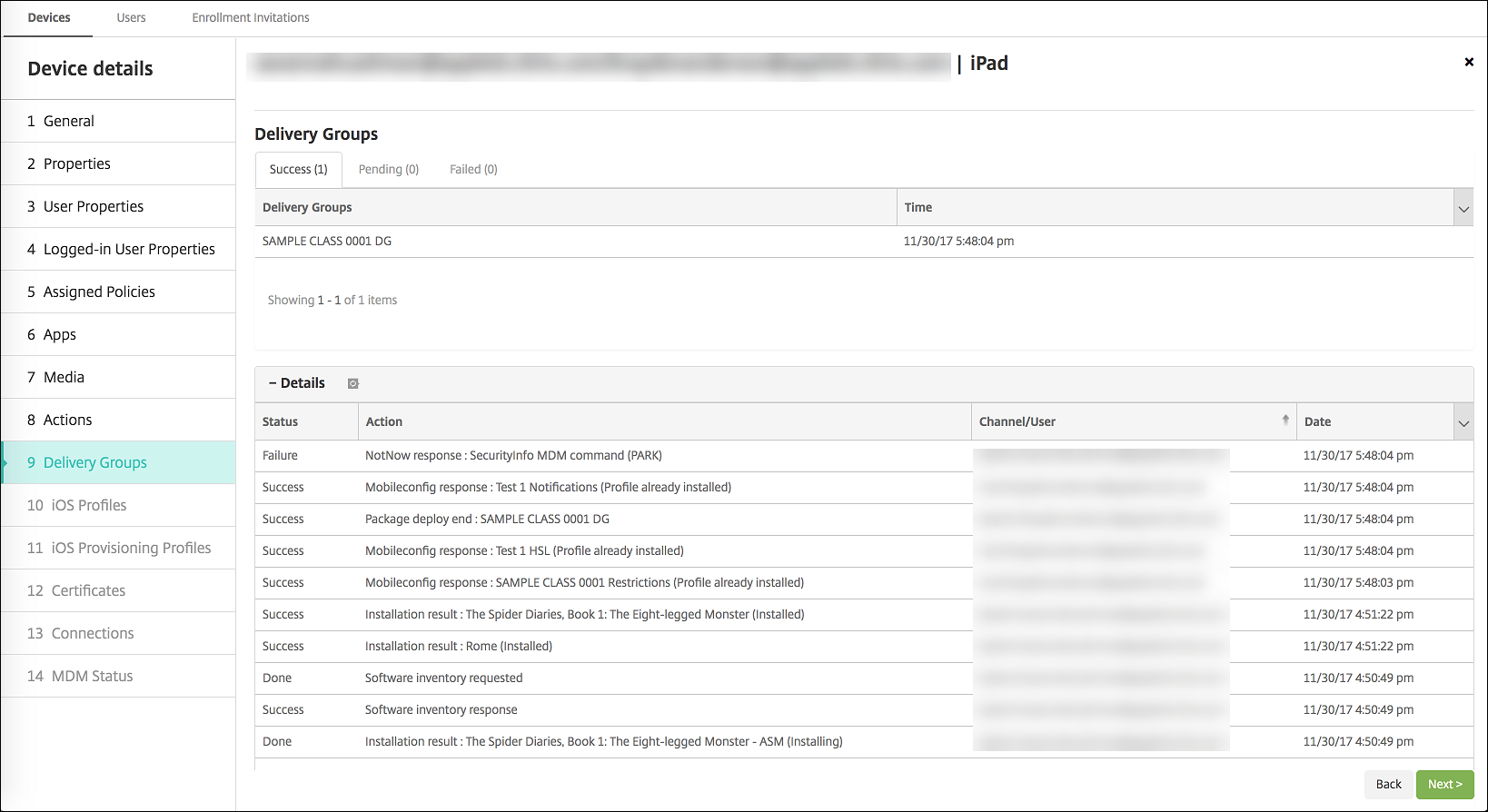Open the Apps section in sidebar
Screen dimensions: 1488x812
click(60, 334)
